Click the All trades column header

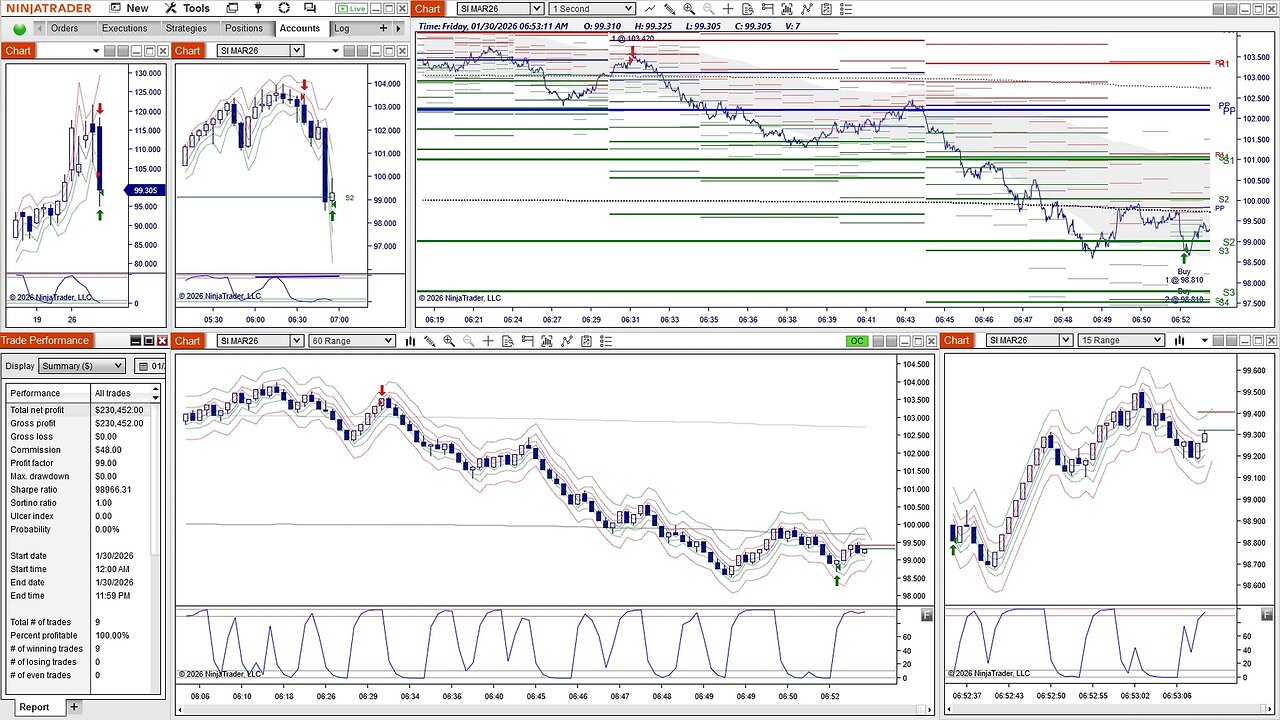(x=120, y=393)
